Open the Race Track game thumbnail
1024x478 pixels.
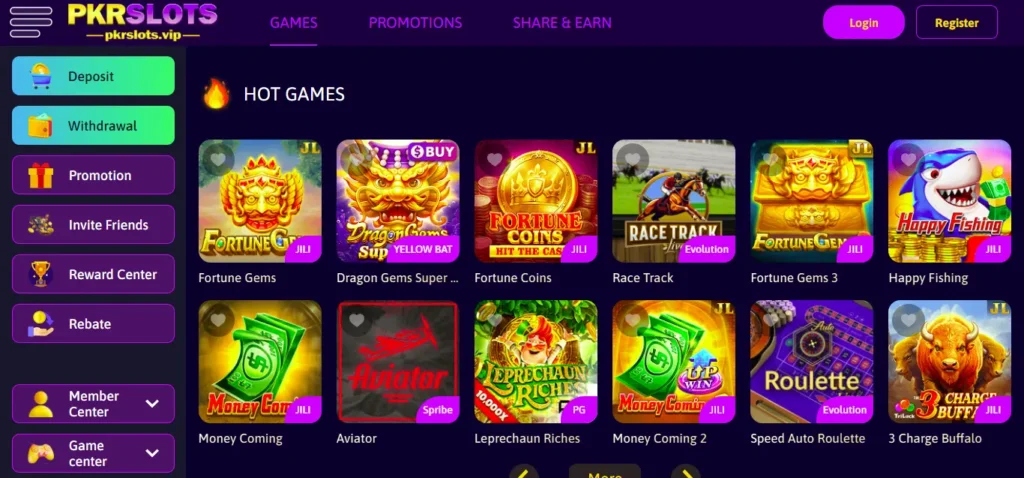point(674,201)
